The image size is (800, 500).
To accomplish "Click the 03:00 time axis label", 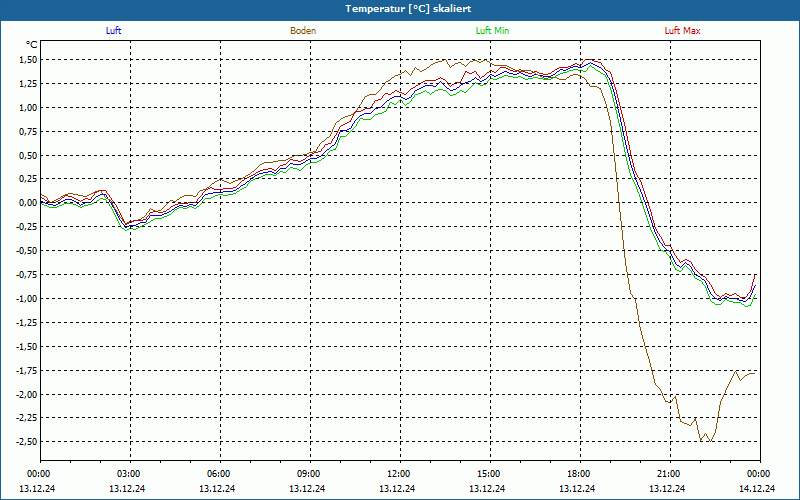I will (x=129, y=474).
